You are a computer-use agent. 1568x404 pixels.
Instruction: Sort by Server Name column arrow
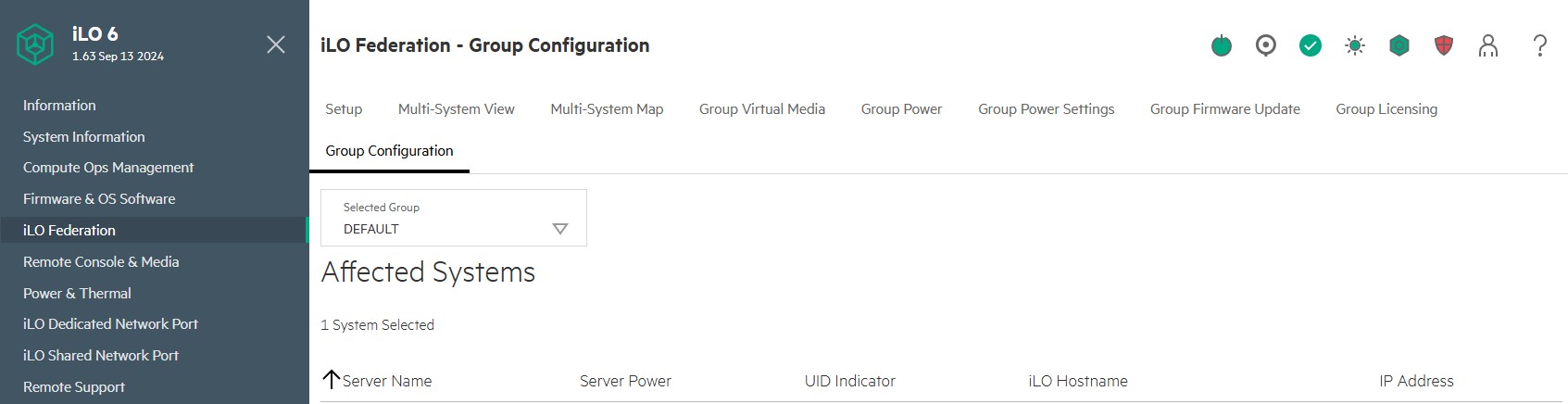(331, 379)
